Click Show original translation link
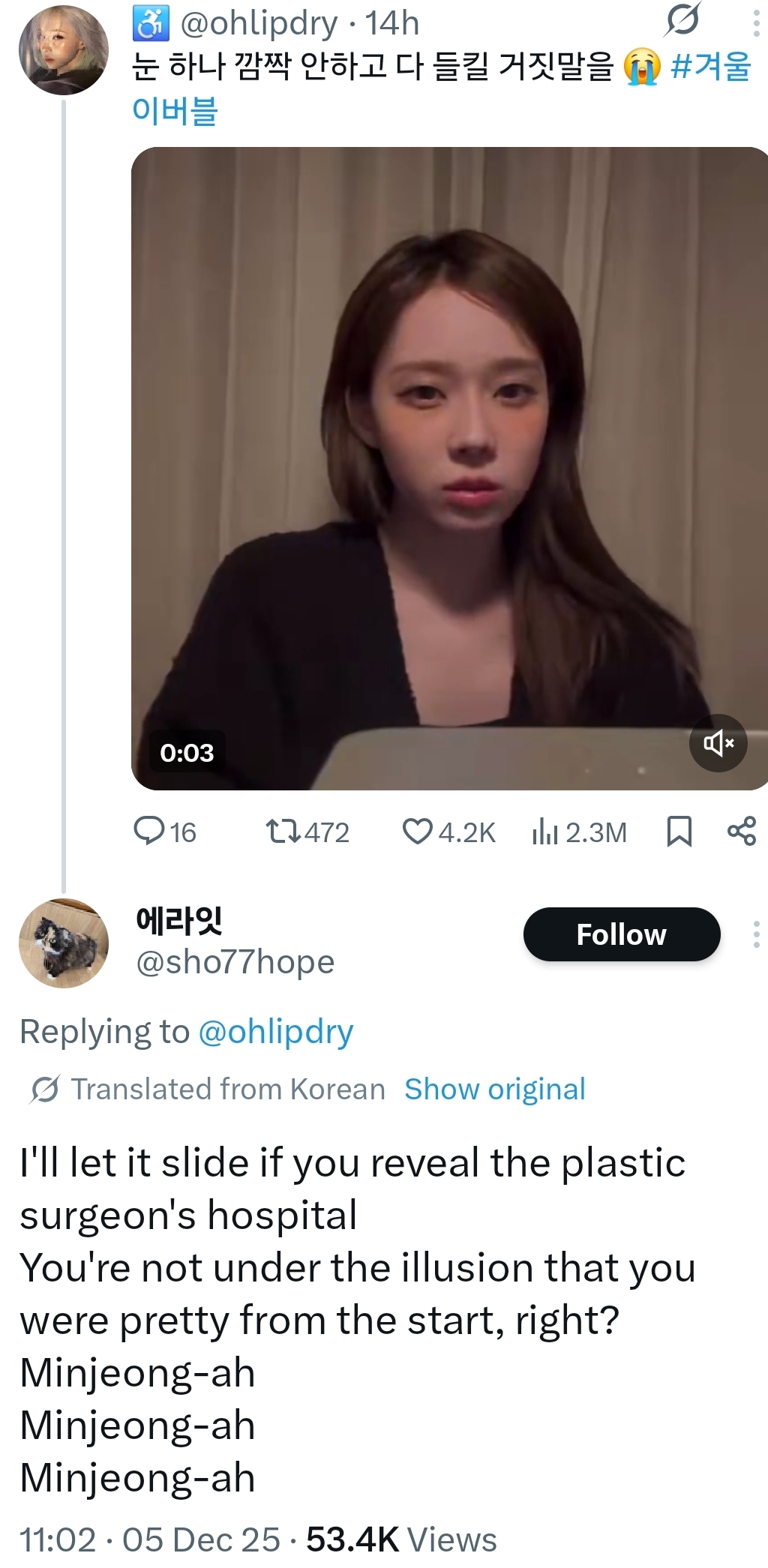The image size is (768, 1568). coord(494,1089)
